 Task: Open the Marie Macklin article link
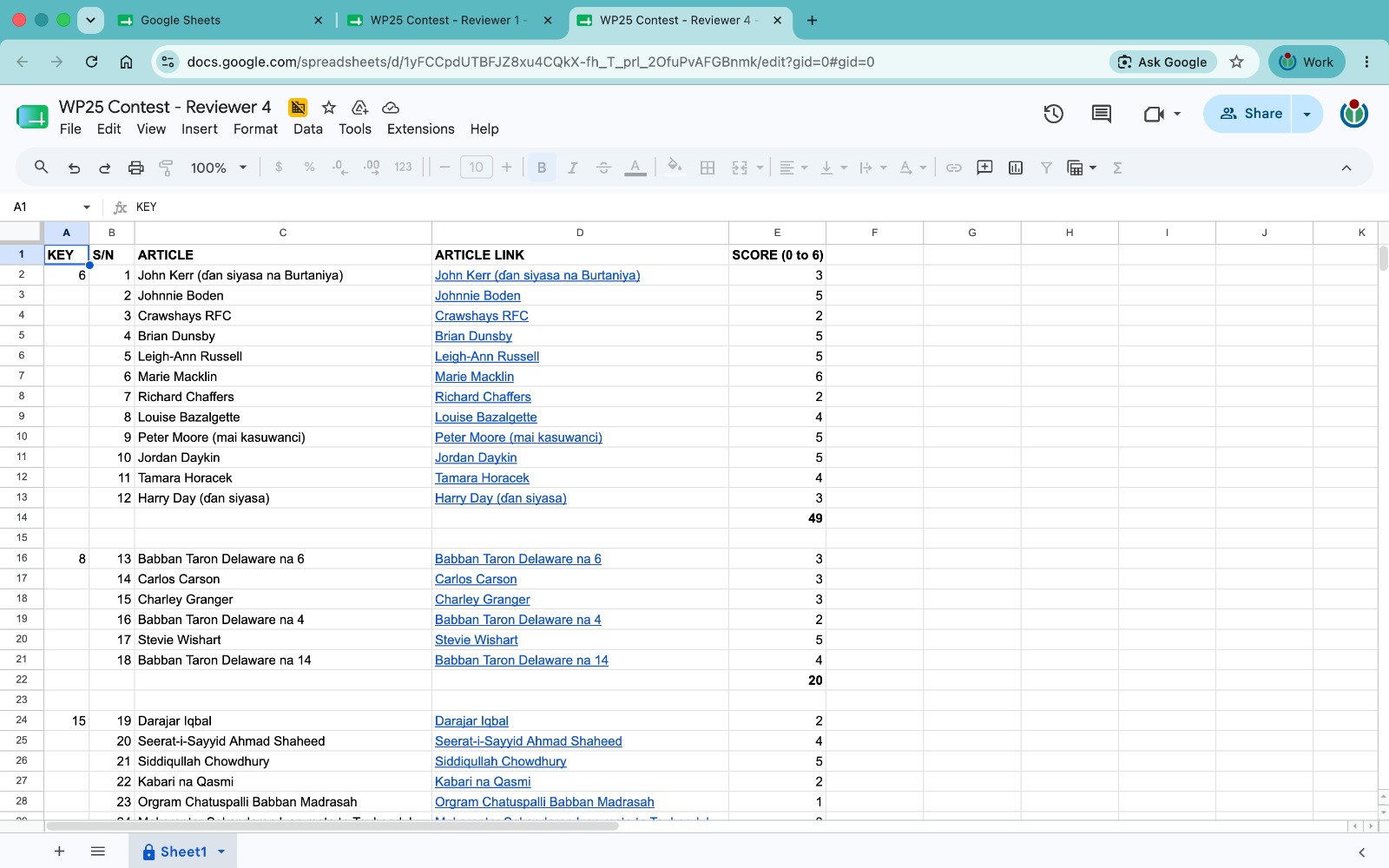pyautogui.click(x=475, y=377)
